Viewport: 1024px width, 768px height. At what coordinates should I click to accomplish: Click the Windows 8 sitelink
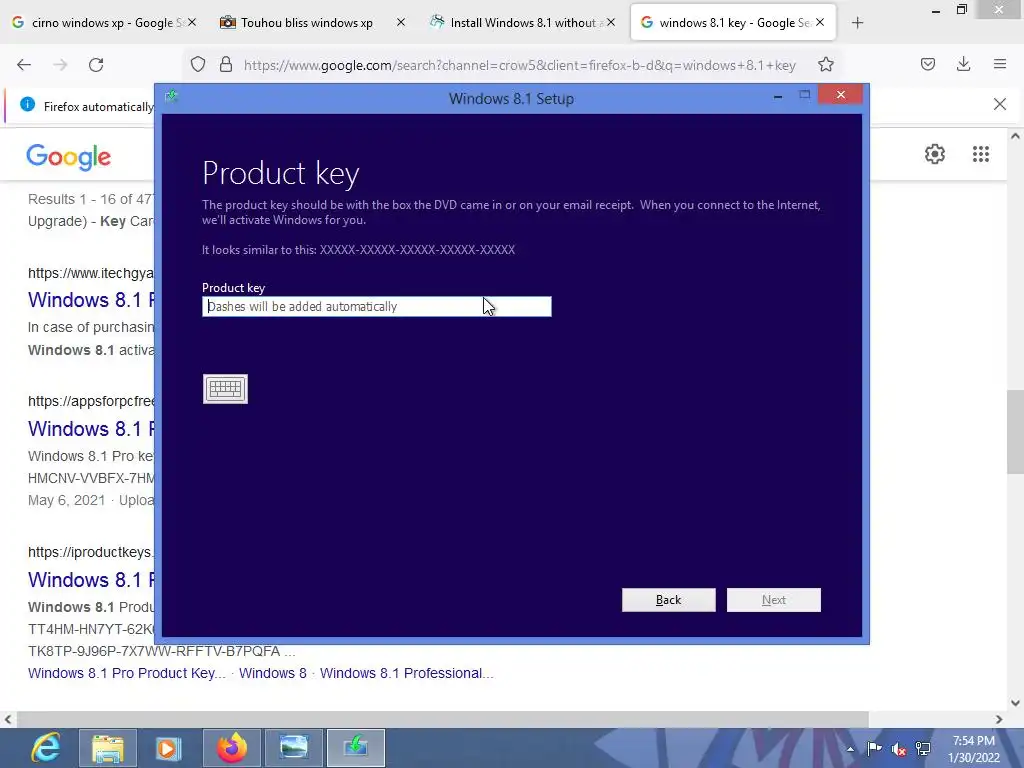tap(272, 673)
